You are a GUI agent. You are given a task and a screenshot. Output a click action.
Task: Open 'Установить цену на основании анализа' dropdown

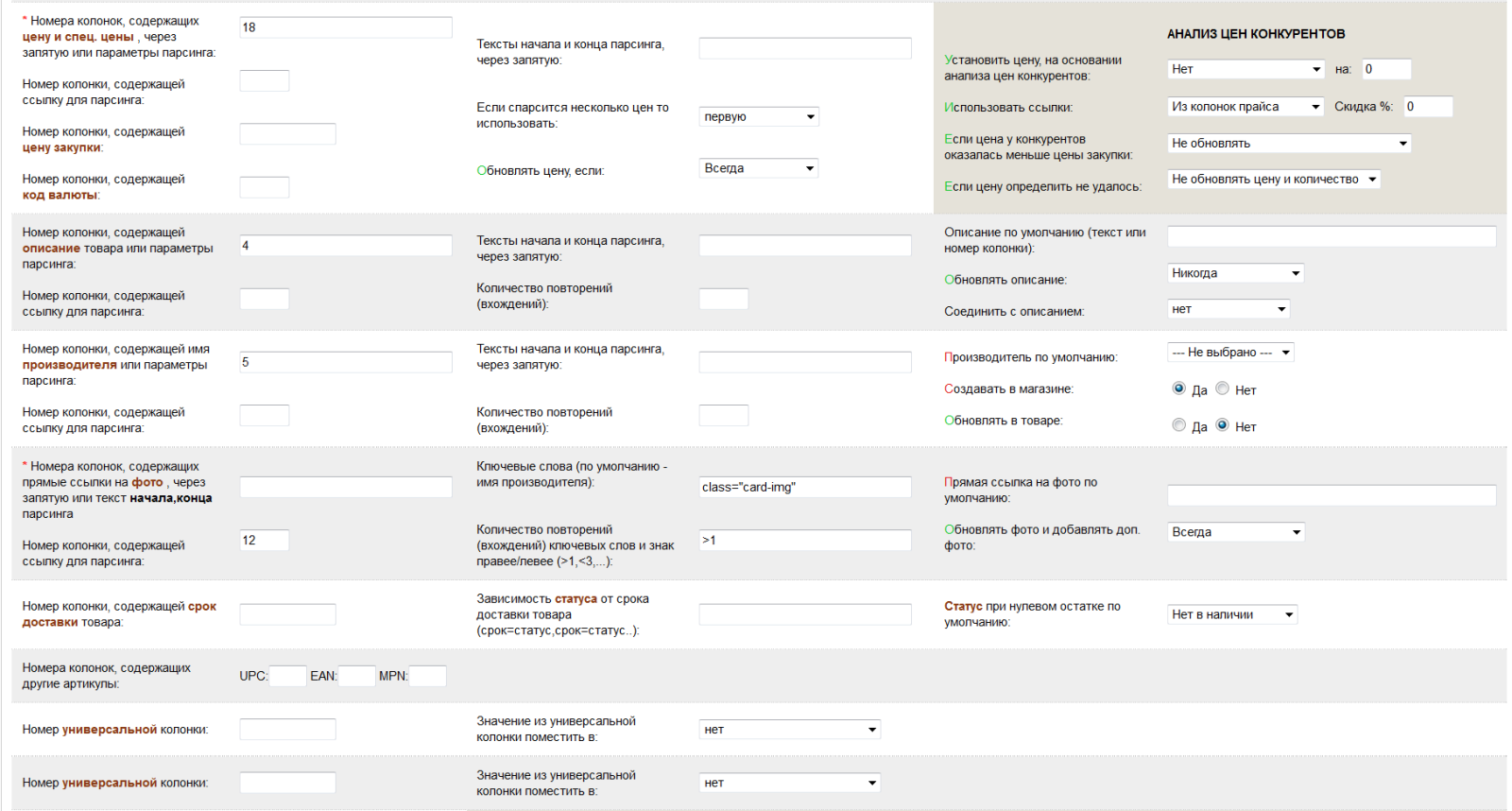tap(1246, 69)
